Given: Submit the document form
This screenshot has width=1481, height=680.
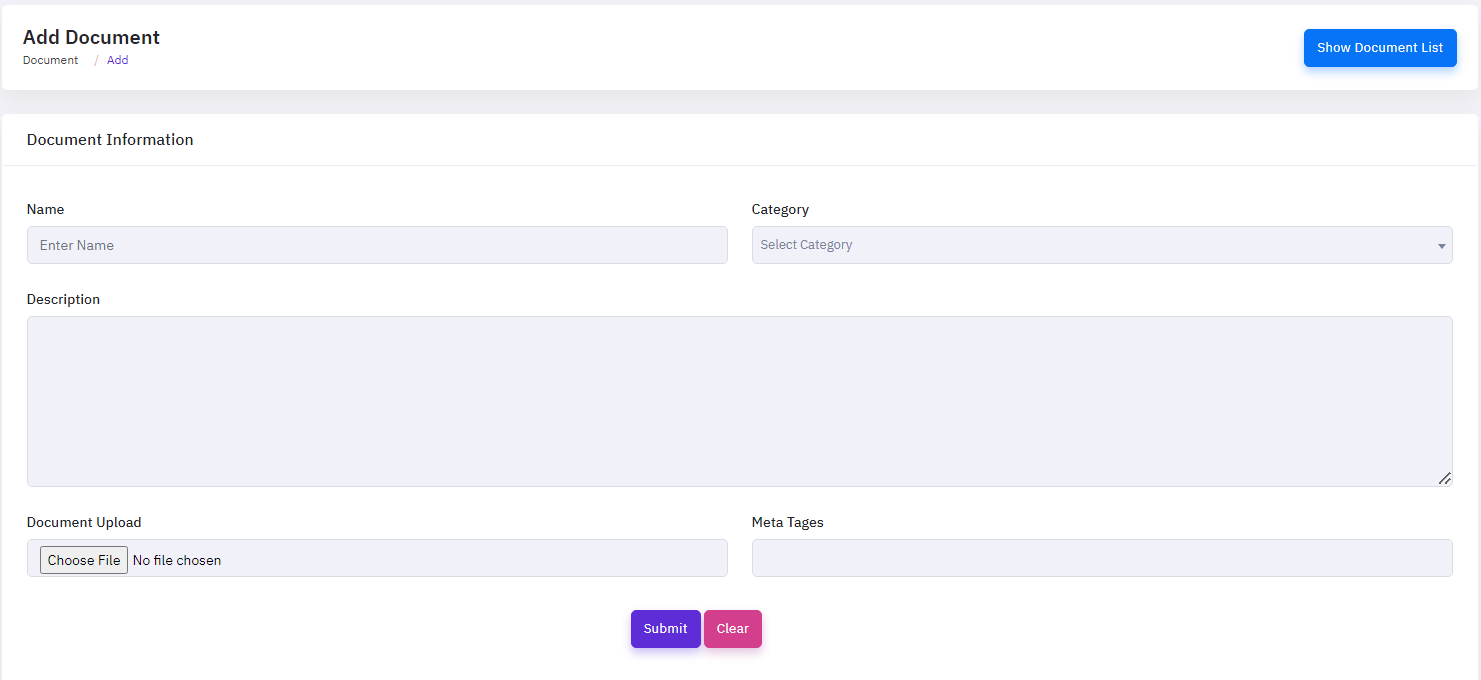Looking at the screenshot, I should (665, 629).
